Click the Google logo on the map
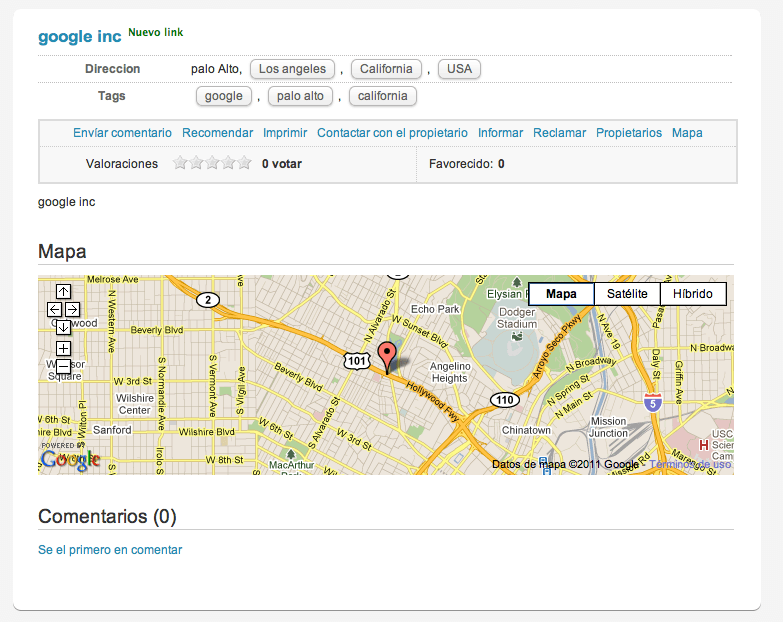Viewport: 783px width, 622px height. pyautogui.click(x=70, y=459)
